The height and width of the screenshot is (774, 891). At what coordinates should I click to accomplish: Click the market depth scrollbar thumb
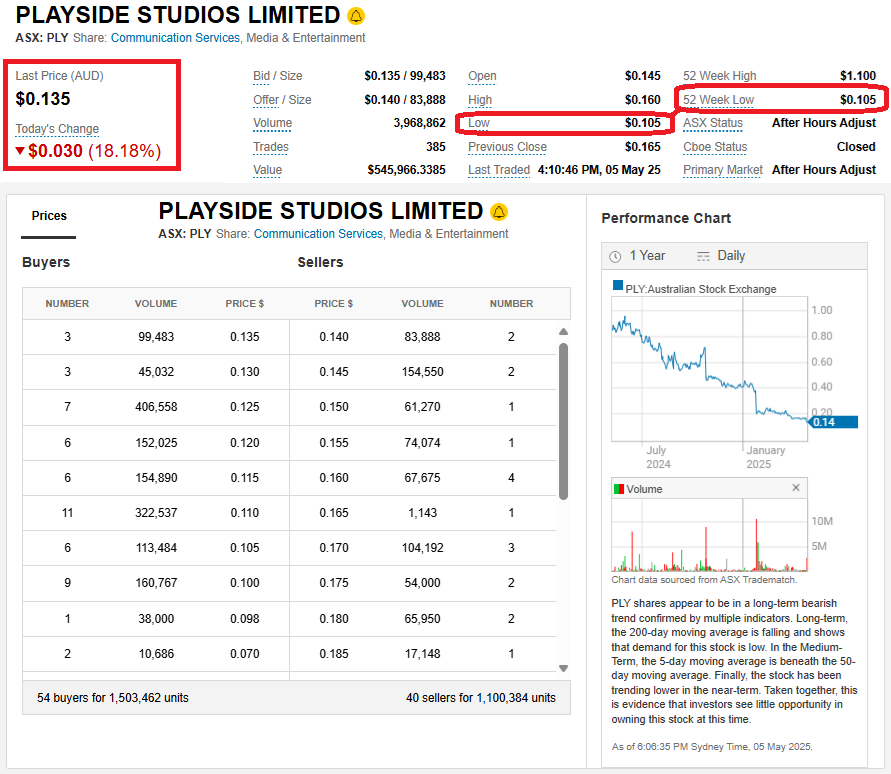click(563, 420)
